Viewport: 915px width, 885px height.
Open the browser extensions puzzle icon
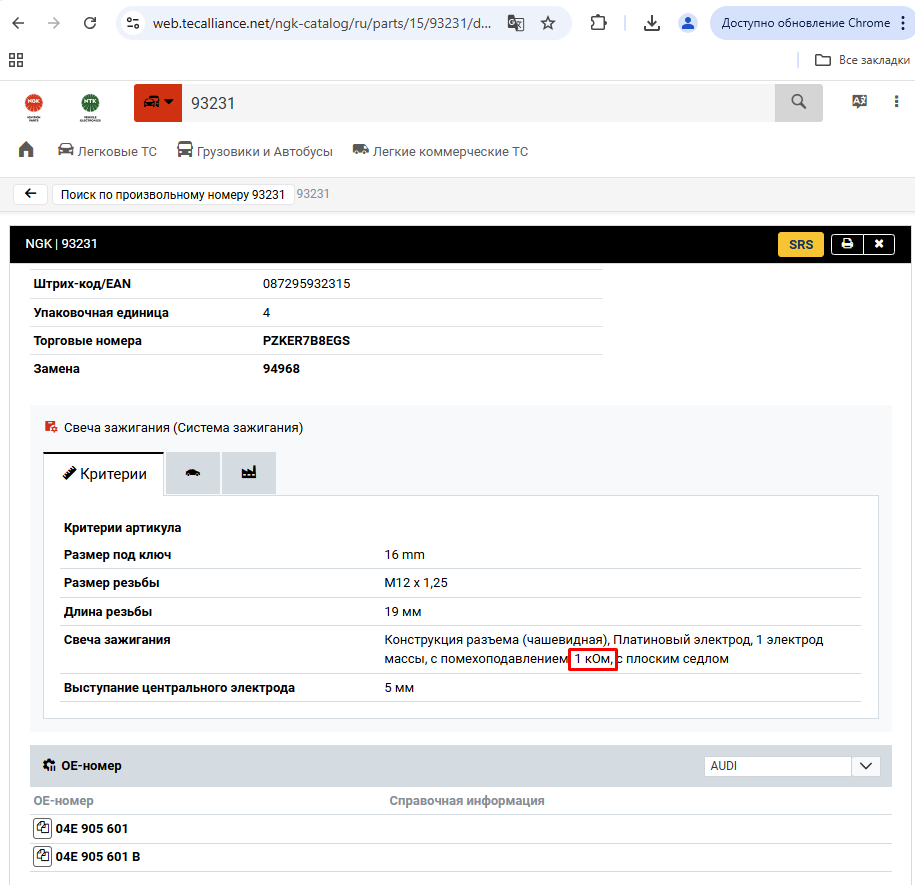598,23
